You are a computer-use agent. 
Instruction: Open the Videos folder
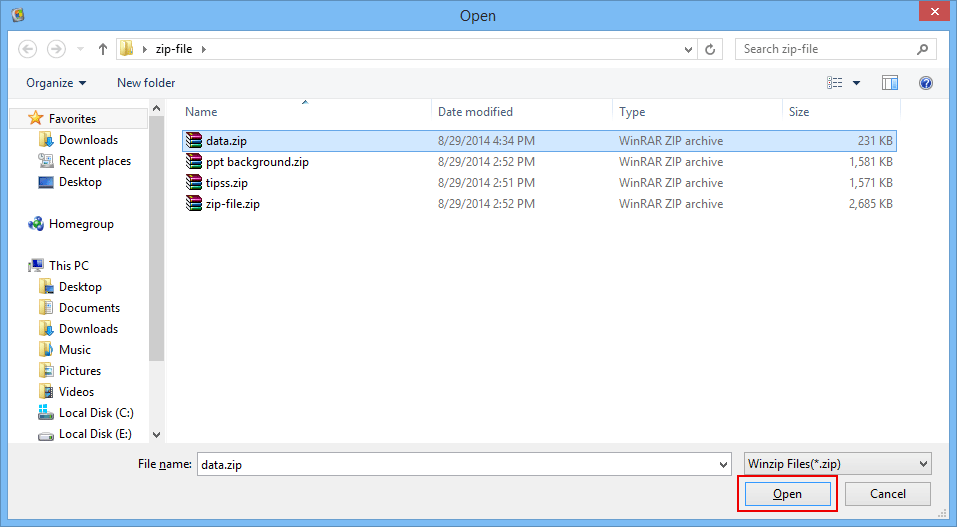(76, 392)
